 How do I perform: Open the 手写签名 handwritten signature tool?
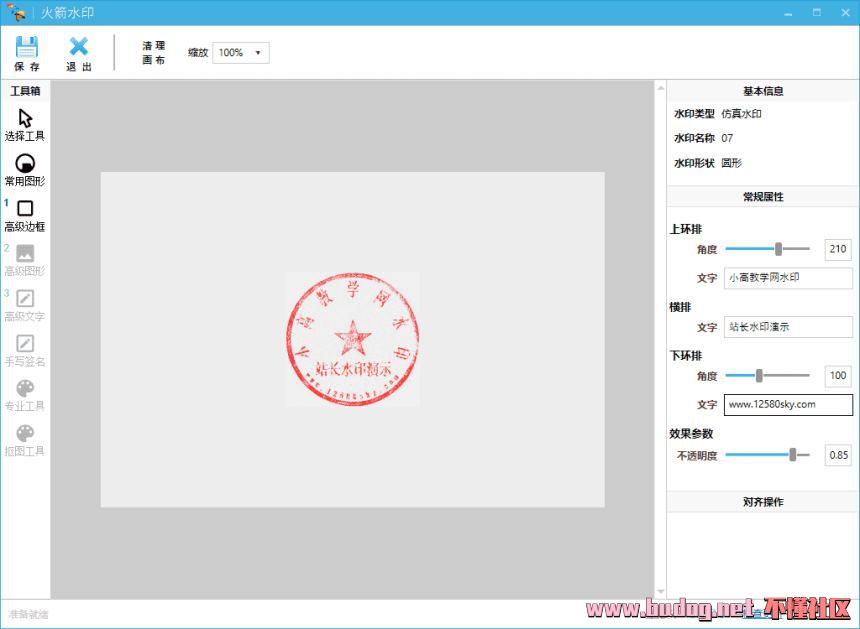pyautogui.click(x=25, y=343)
